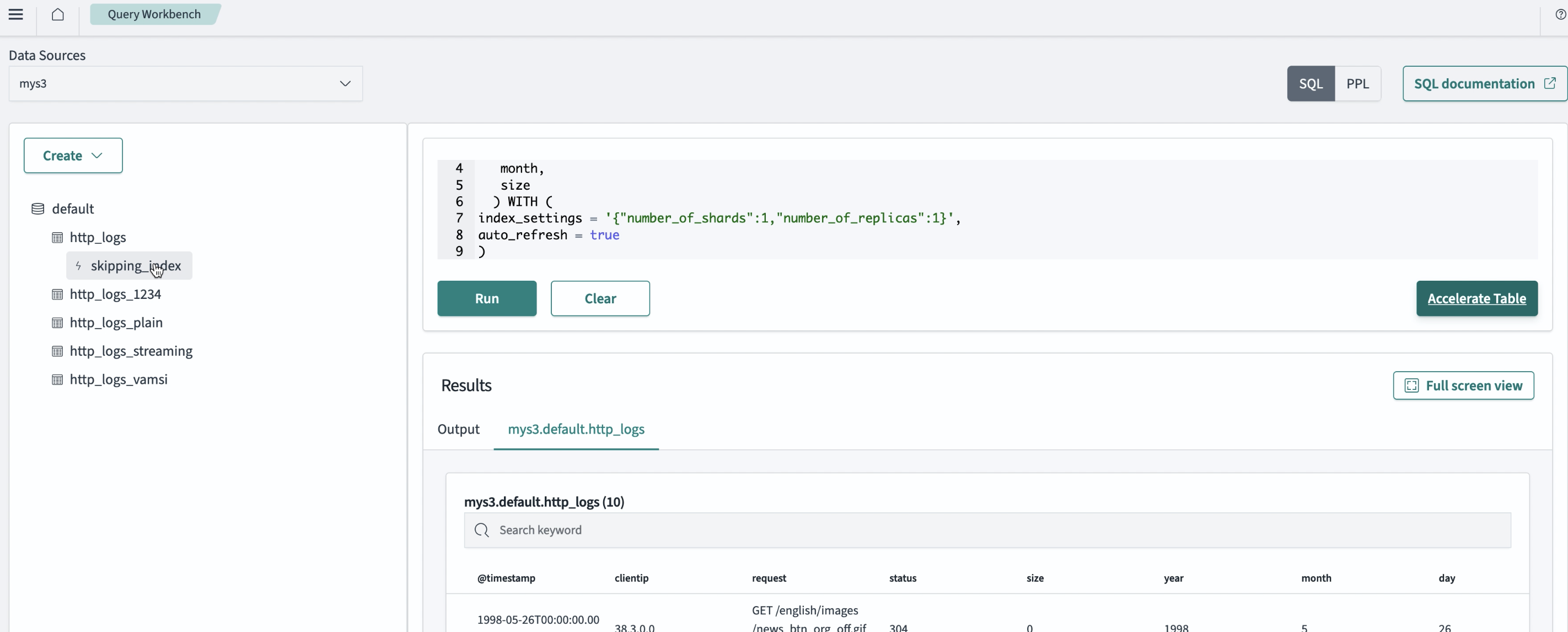The image size is (1568, 632).
Task: Switch to the Output tab
Action: click(x=458, y=429)
